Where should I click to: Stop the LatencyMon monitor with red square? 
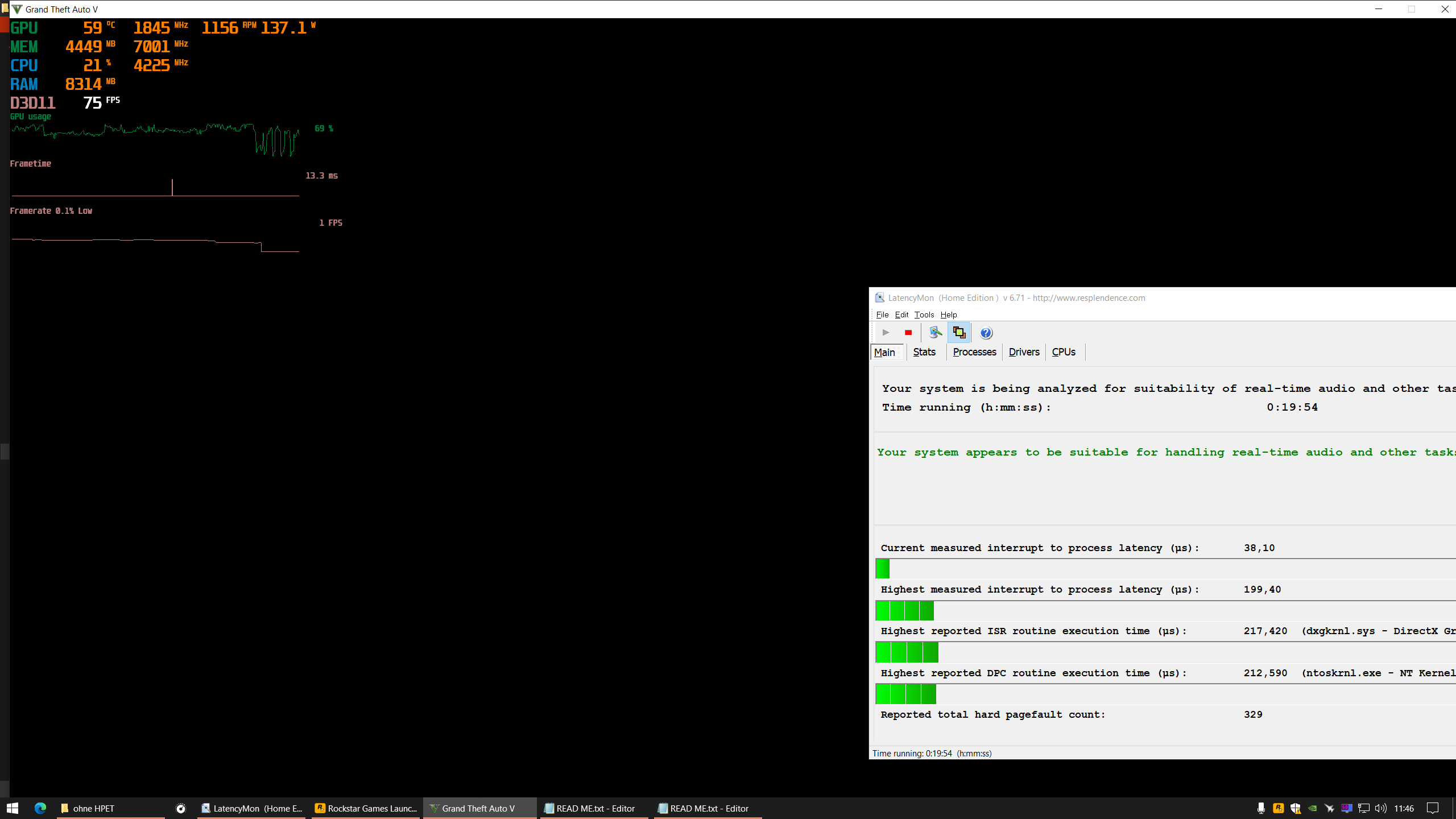point(908,333)
